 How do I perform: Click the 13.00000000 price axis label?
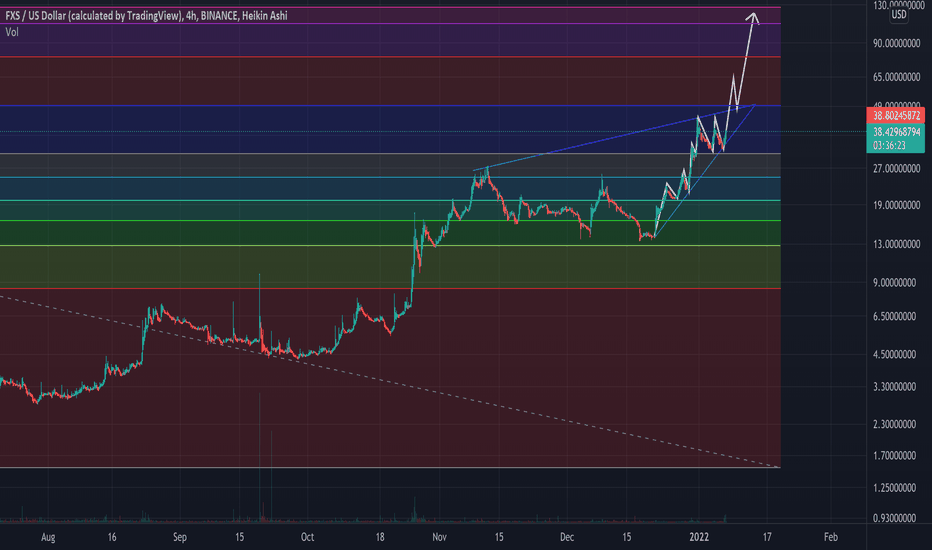pyautogui.click(x=896, y=244)
